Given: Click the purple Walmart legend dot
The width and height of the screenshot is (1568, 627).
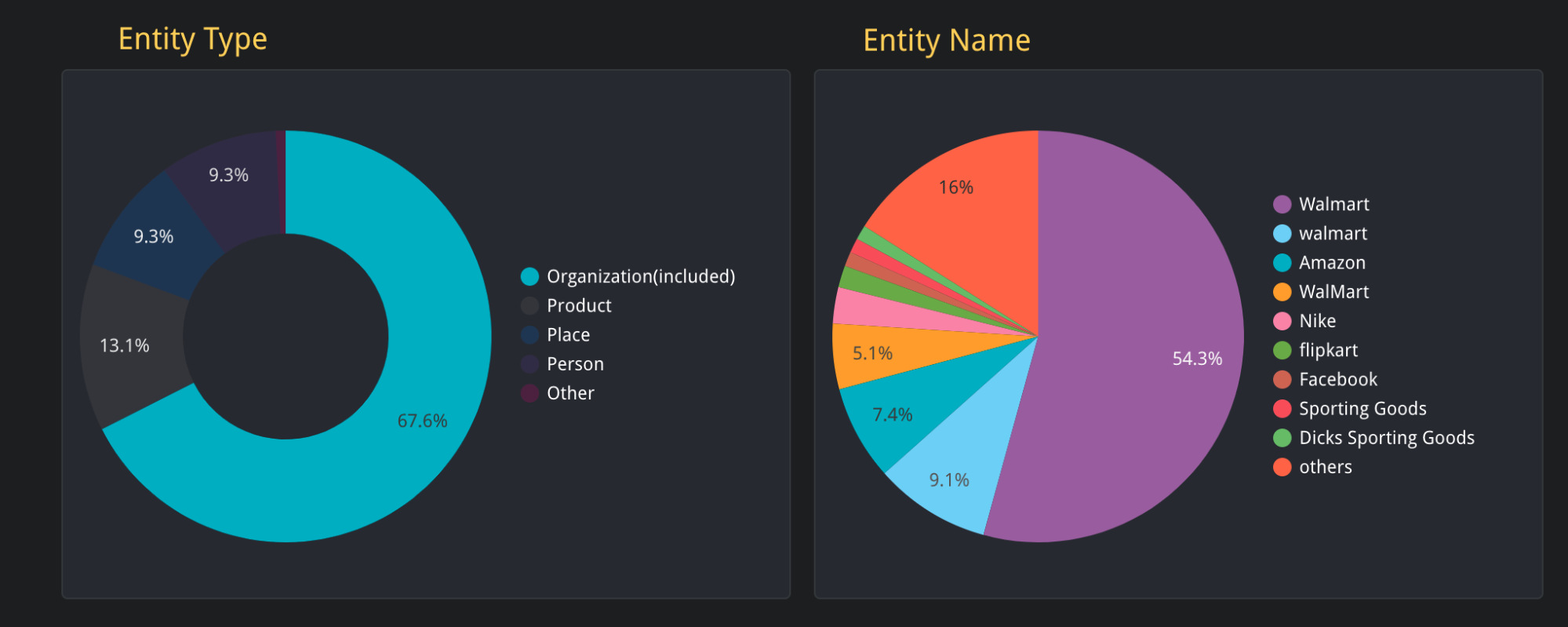Looking at the screenshot, I should [x=1282, y=204].
